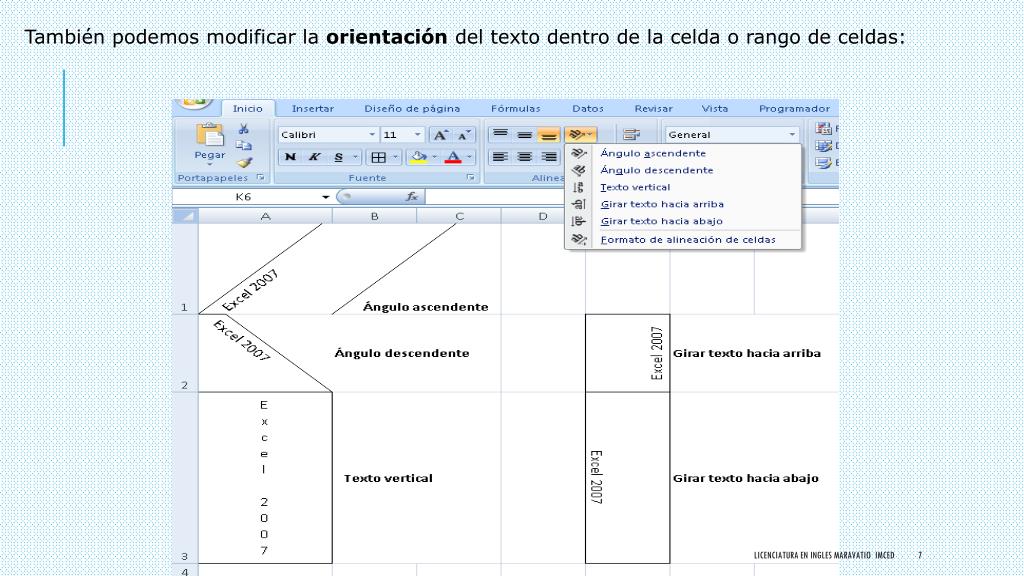
Task: Open the underline style dropdown arrow
Action: tap(355, 157)
